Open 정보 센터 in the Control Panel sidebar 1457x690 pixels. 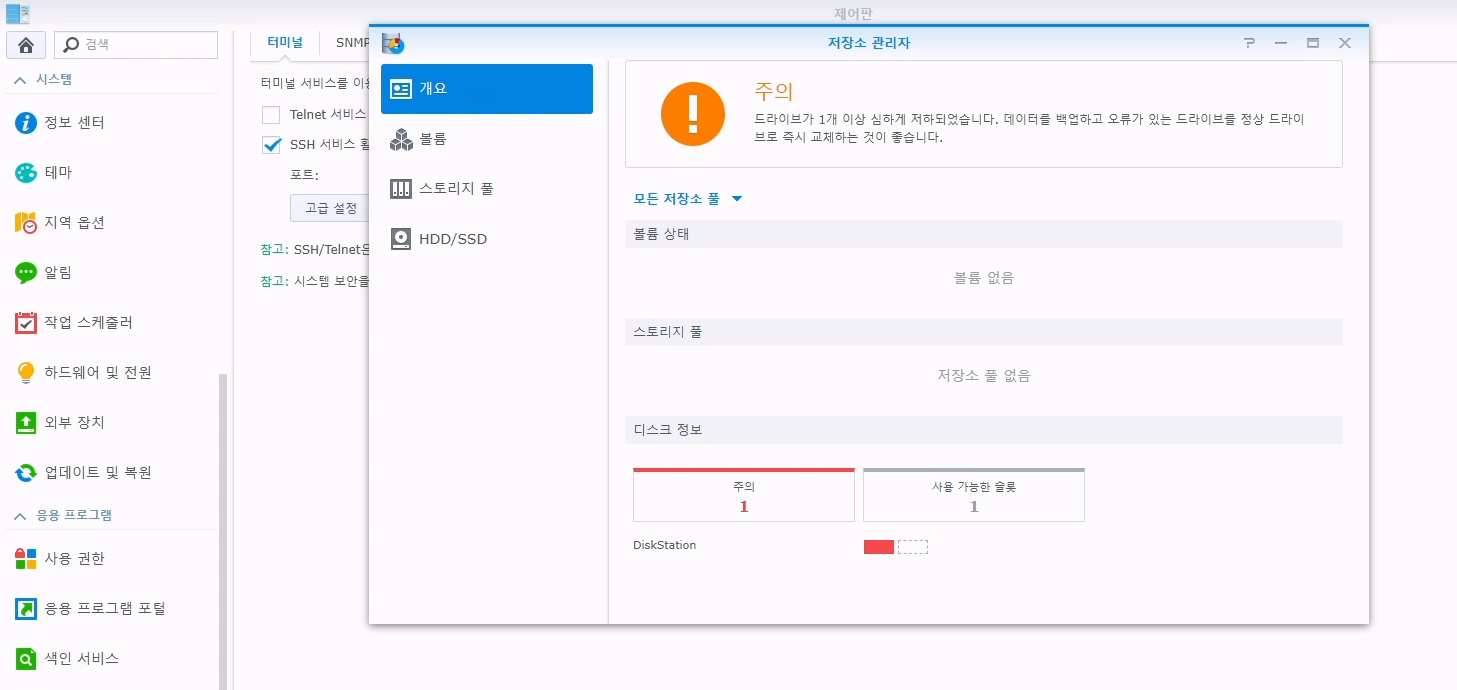[x=74, y=123]
